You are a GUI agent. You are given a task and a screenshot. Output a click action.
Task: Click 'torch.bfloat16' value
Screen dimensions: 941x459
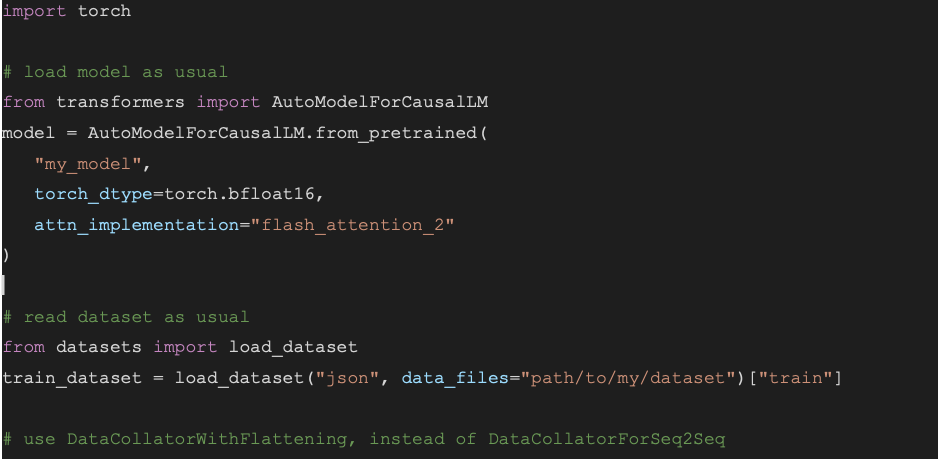pyautogui.click(x=239, y=194)
